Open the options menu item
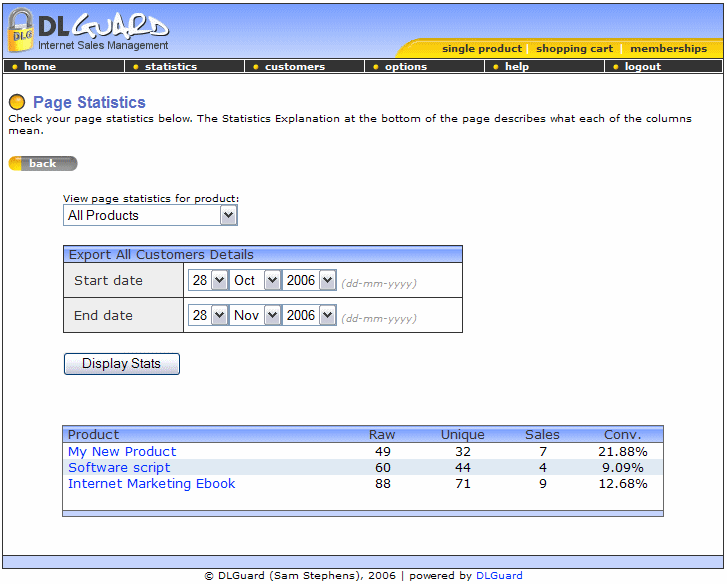The width and height of the screenshot is (727, 584). click(x=405, y=67)
